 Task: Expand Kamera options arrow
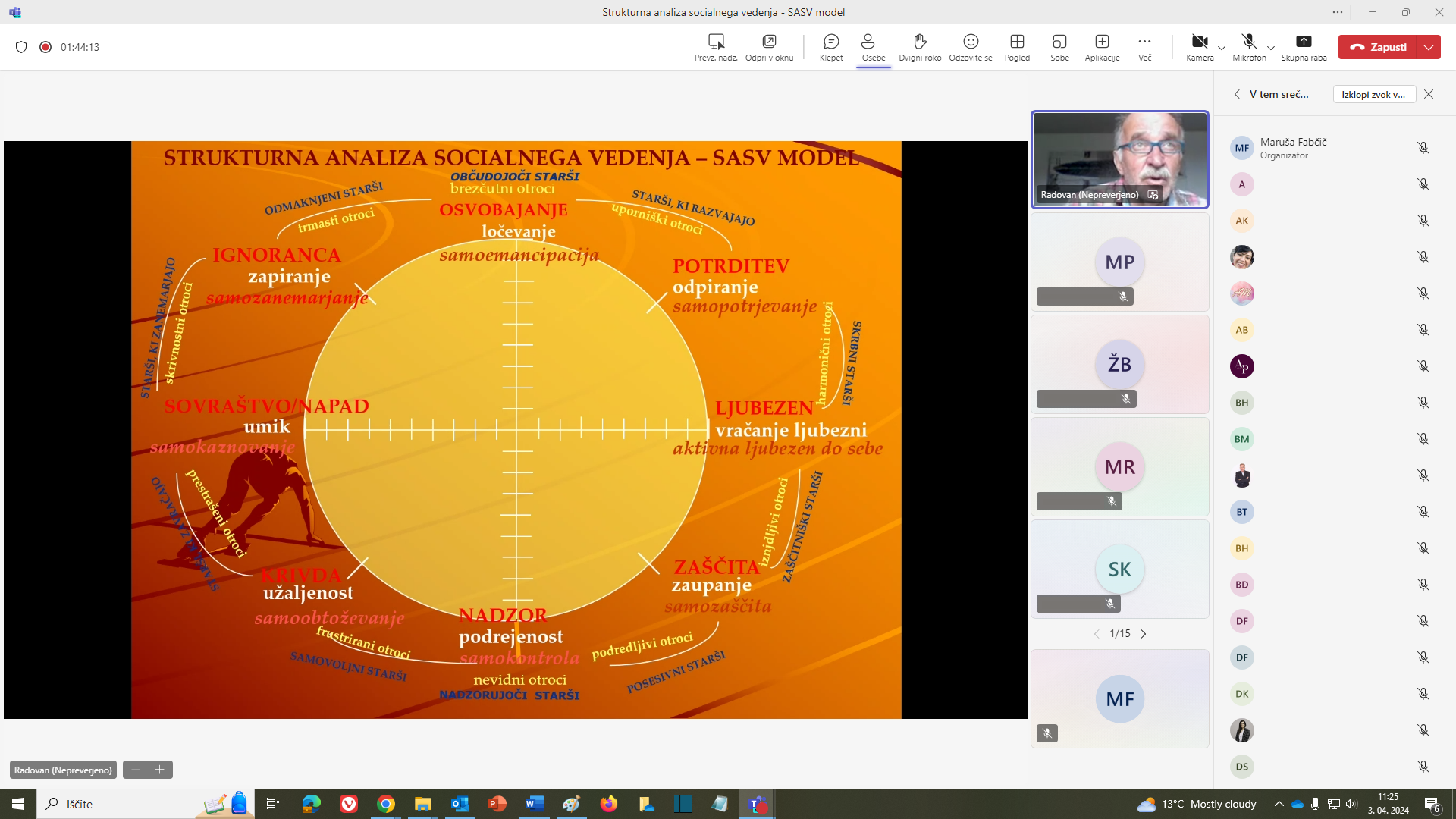(x=1222, y=47)
